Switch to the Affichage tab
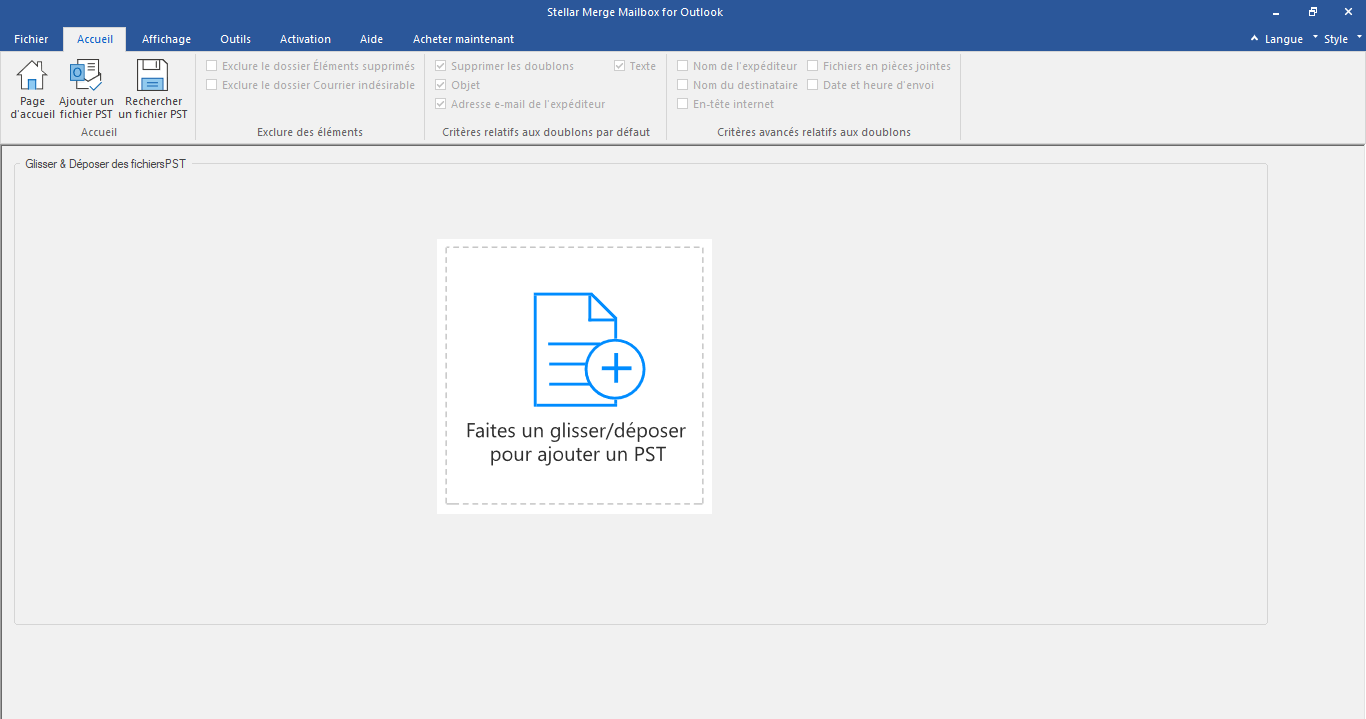This screenshot has width=1366, height=719. coord(166,39)
